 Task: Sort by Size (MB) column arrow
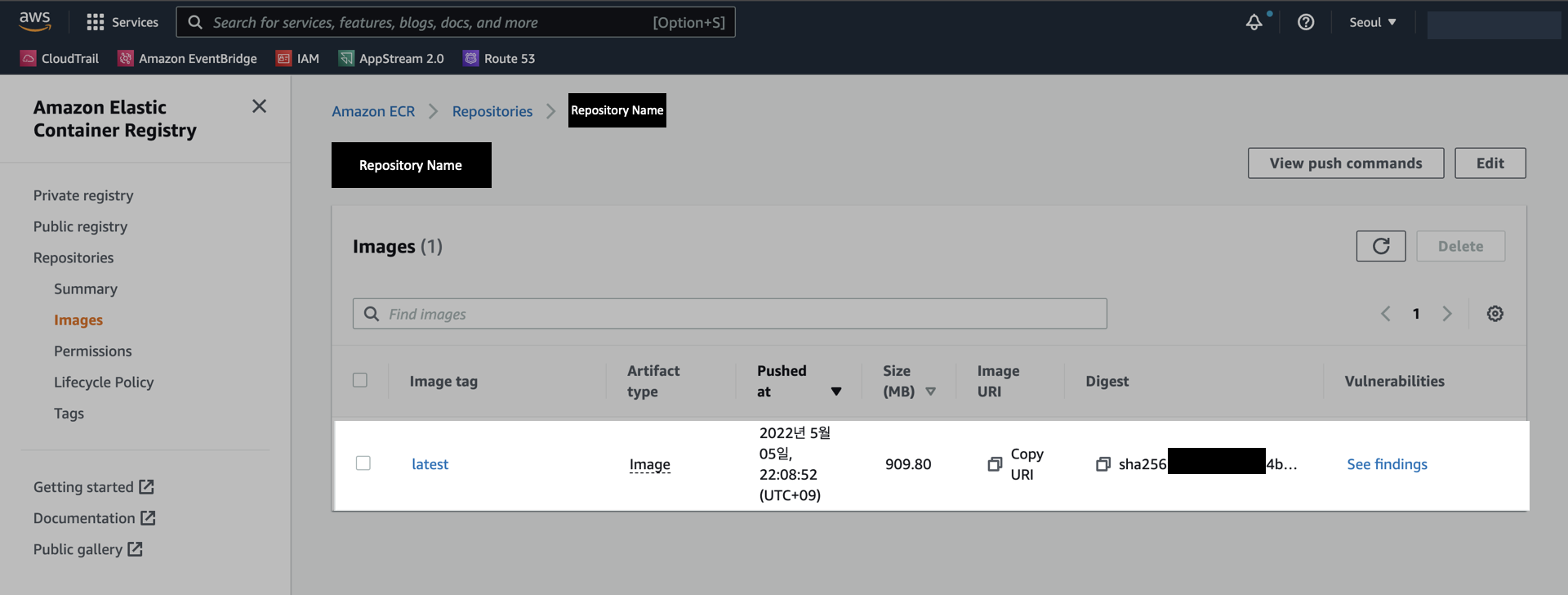coord(930,391)
